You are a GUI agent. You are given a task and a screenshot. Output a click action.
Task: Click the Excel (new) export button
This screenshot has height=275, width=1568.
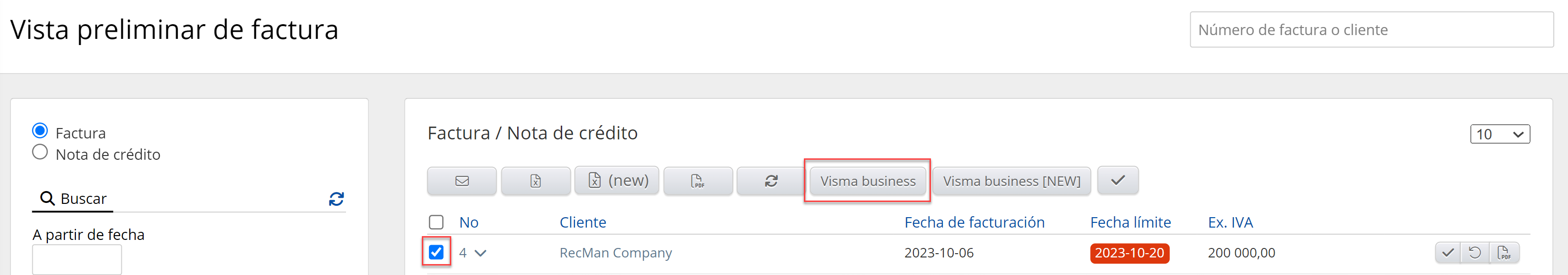click(x=617, y=181)
